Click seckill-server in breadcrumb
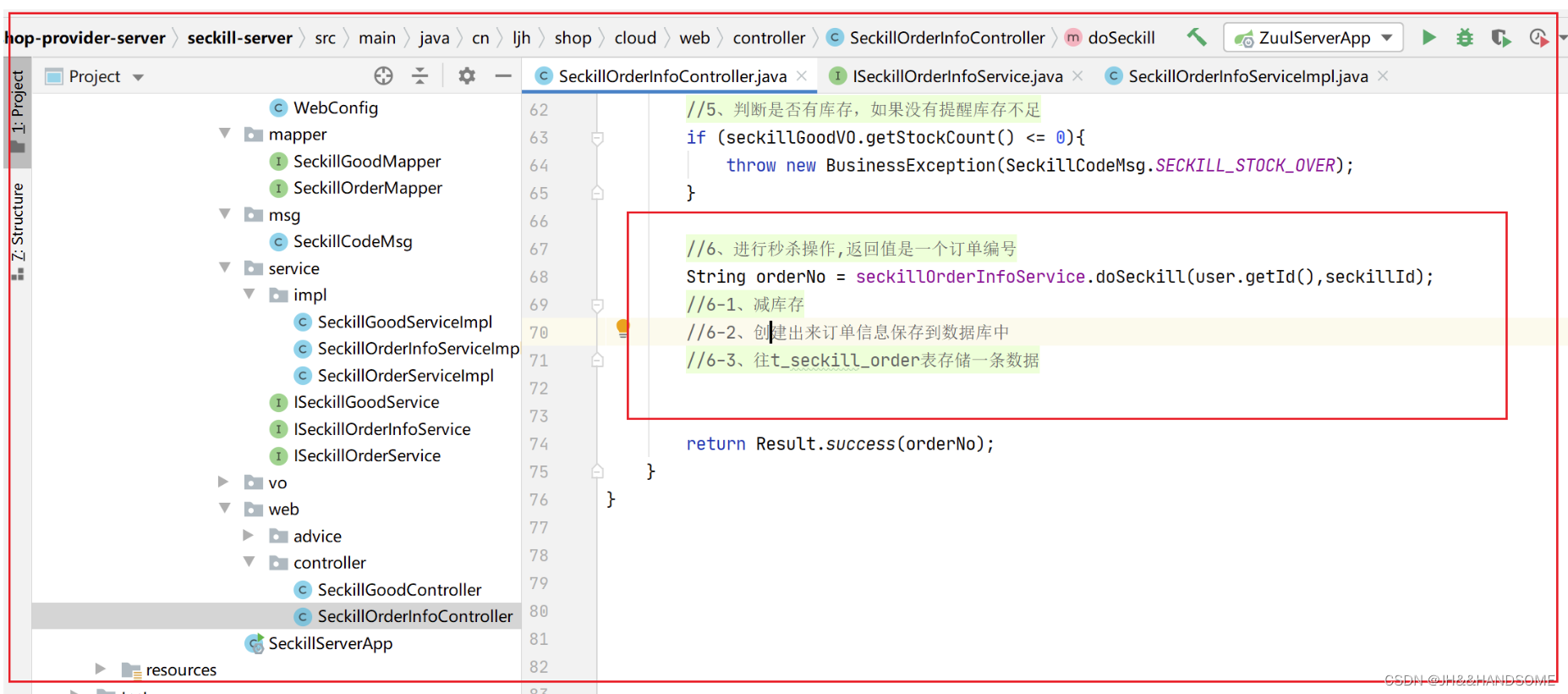 point(240,38)
